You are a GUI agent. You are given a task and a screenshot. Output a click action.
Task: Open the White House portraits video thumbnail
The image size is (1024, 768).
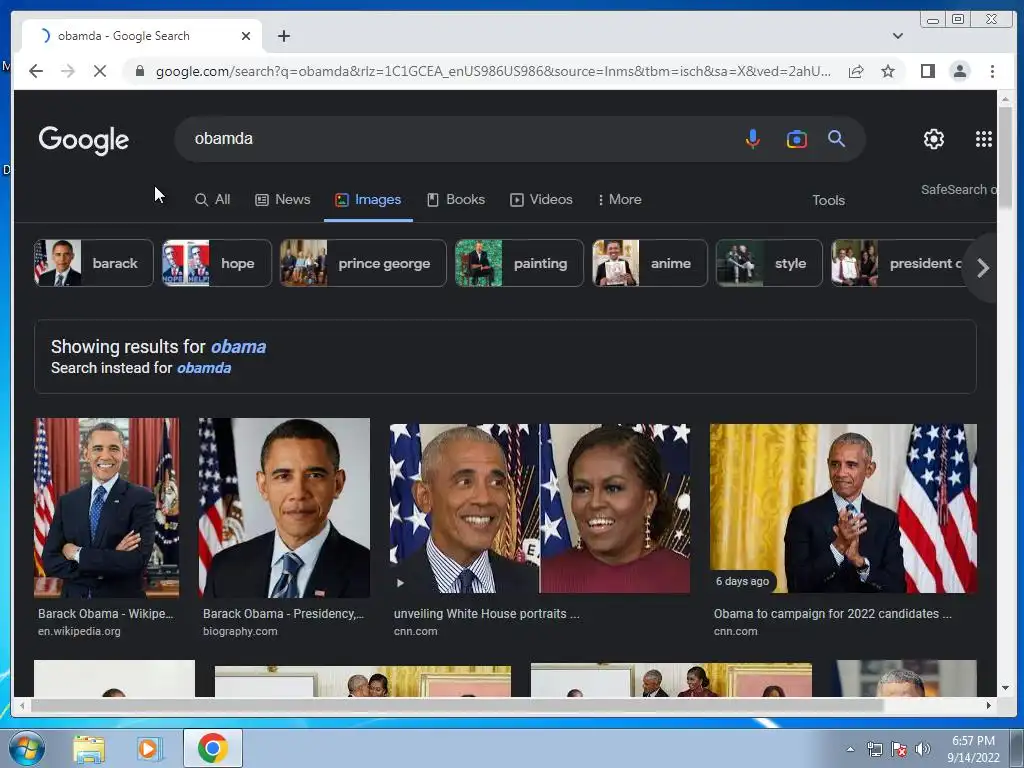tap(539, 508)
